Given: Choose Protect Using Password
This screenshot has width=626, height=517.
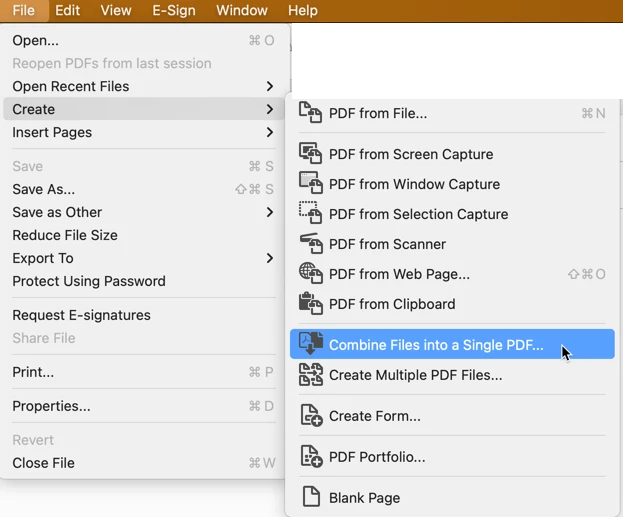Looking at the screenshot, I should point(144,281).
